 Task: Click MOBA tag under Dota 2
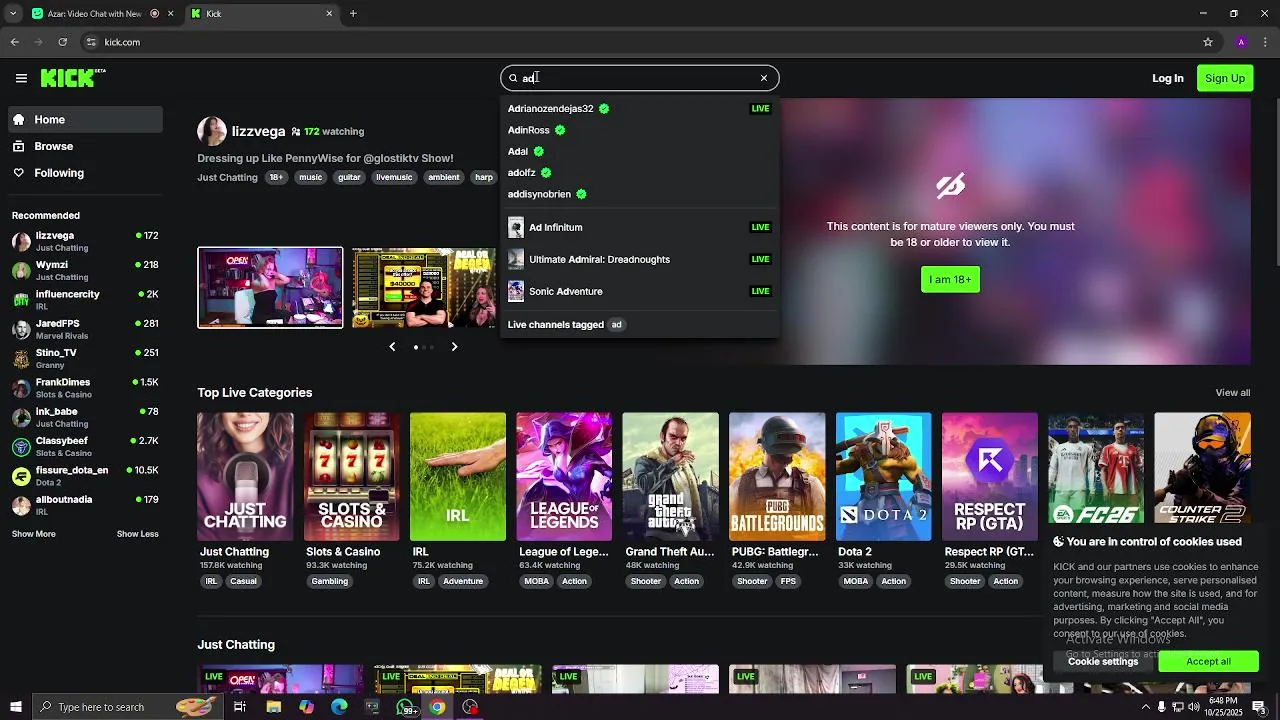click(856, 581)
